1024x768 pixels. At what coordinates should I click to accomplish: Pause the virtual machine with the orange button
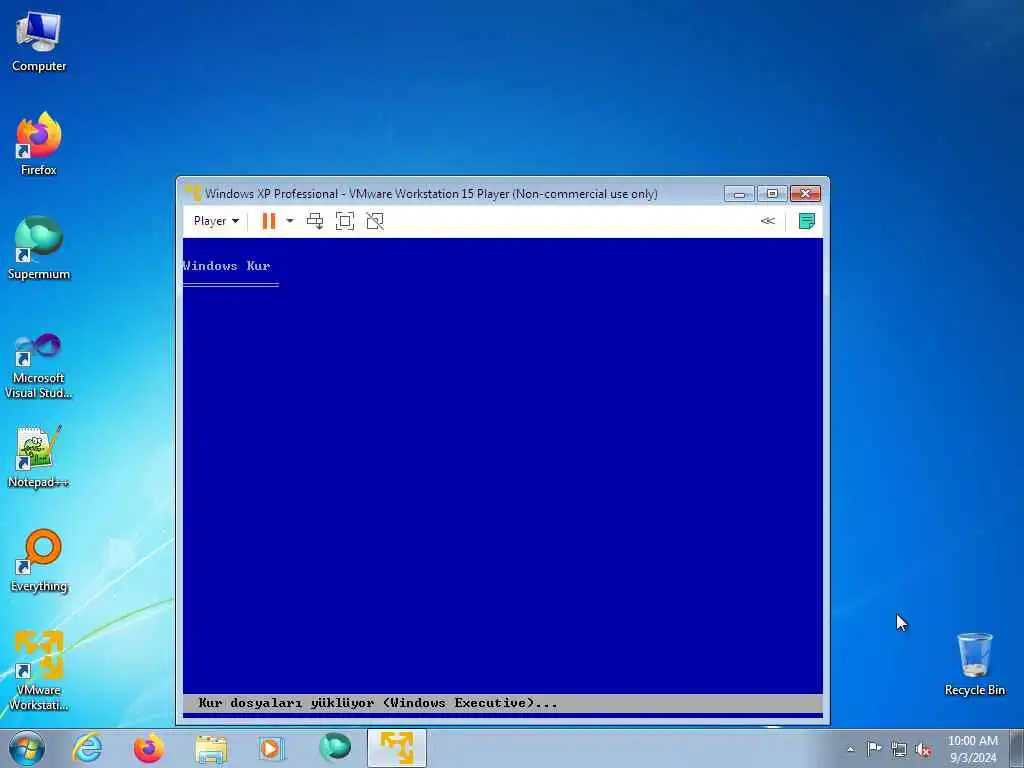tap(268, 221)
